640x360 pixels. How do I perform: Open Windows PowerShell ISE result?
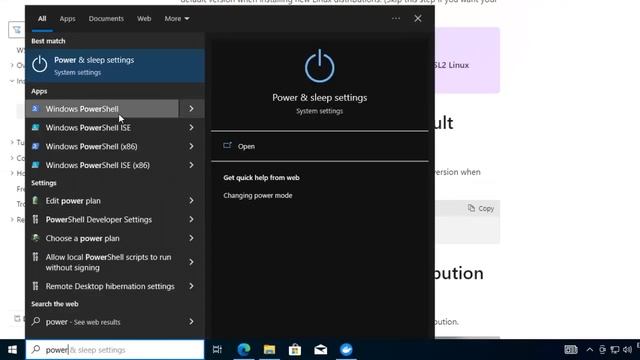[x=102, y=128]
